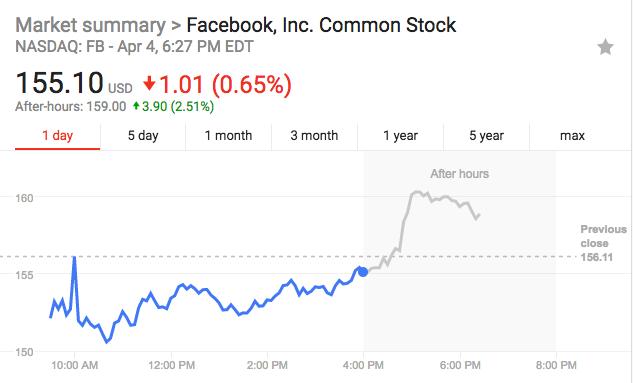Click the red down arrow price indicator
The image size is (633, 383).
(149, 84)
